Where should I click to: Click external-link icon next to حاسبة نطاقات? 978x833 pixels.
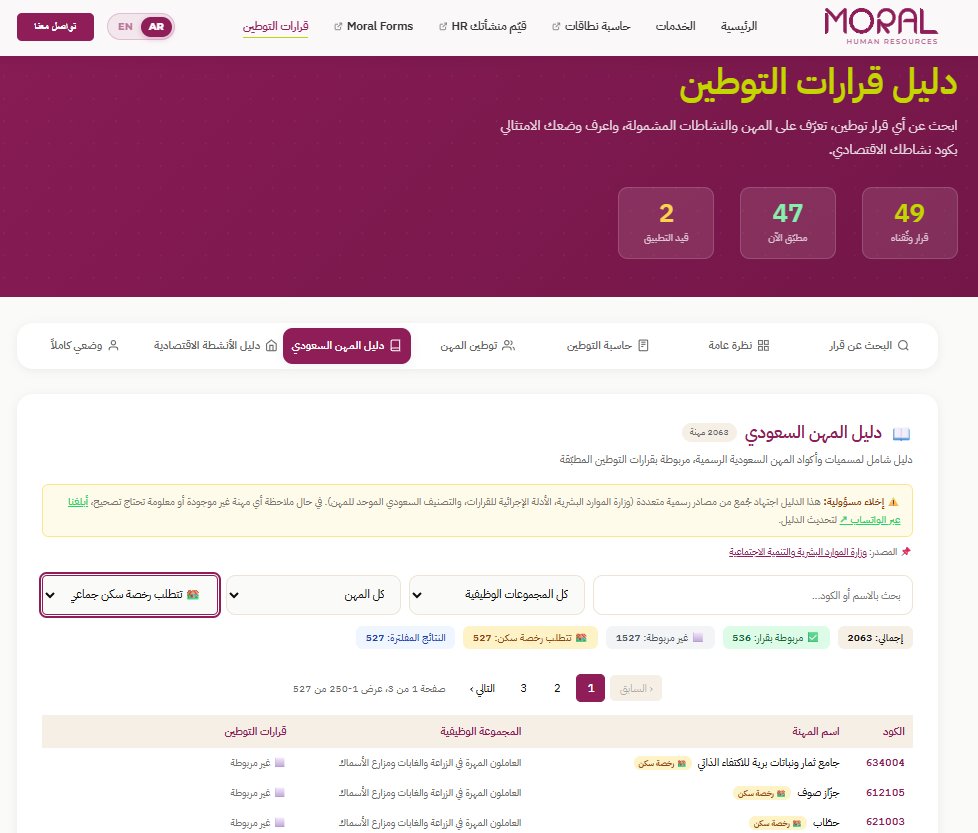tap(556, 27)
